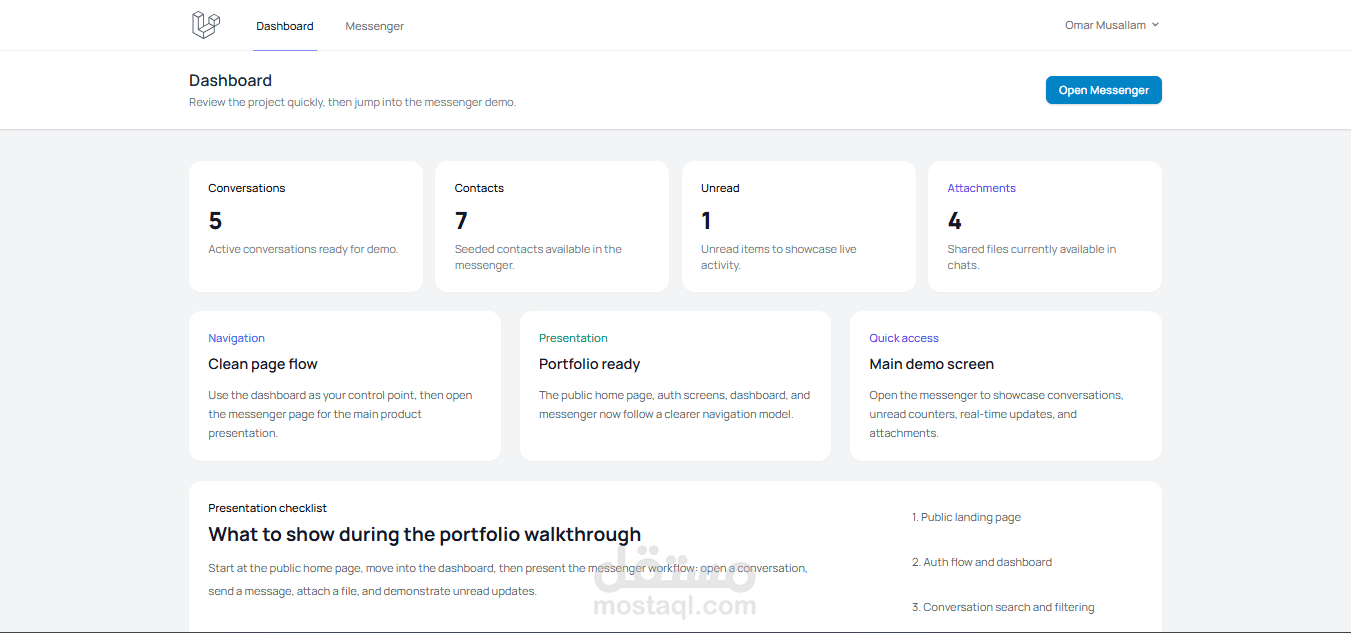Click the Open Messenger button
1351x633 pixels.
click(1103, 90)
